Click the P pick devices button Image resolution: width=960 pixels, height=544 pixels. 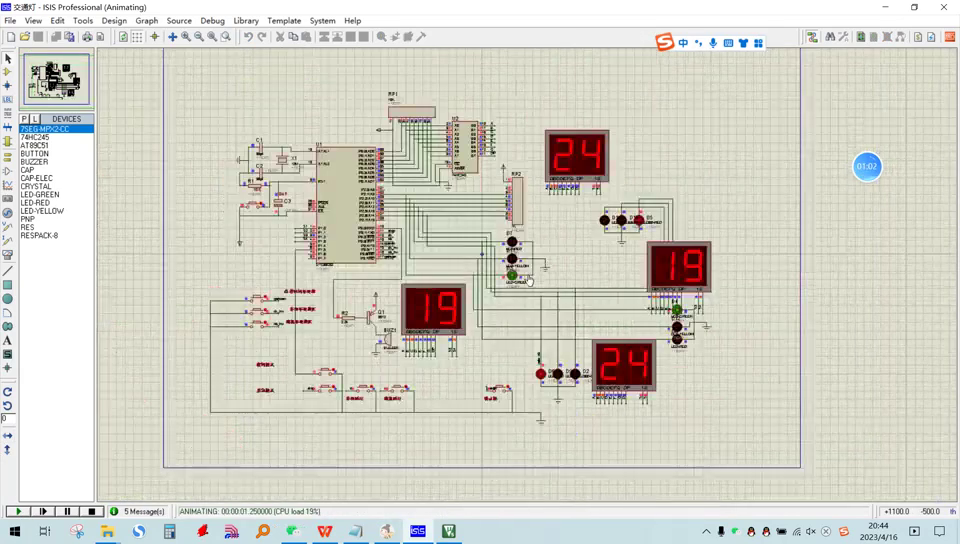pos(25,119)
